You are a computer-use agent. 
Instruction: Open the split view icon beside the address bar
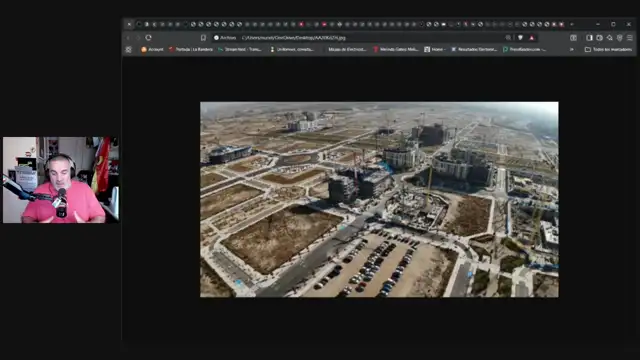(573, 38)
